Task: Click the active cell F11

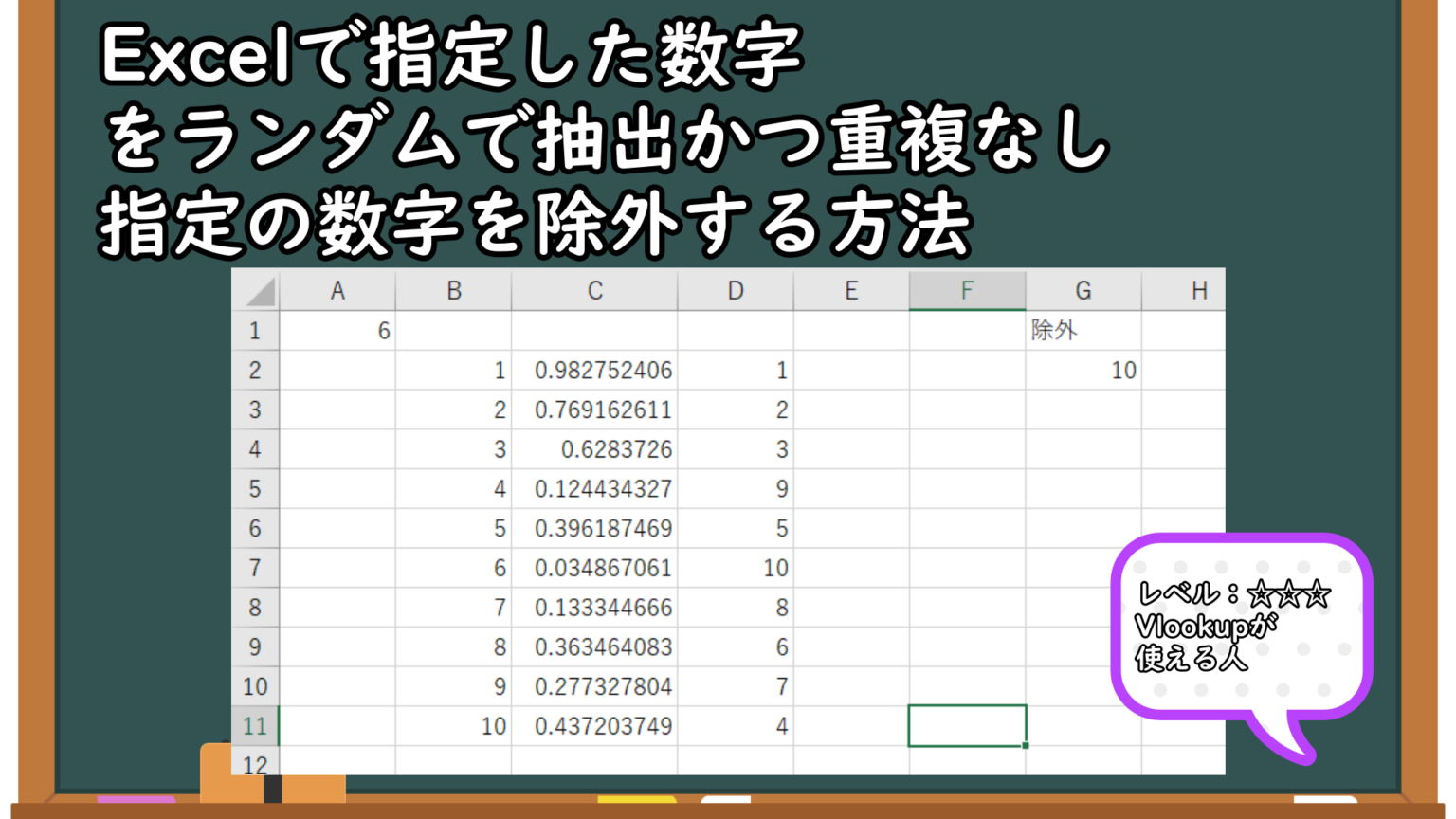Action: (x=967, y=726)
